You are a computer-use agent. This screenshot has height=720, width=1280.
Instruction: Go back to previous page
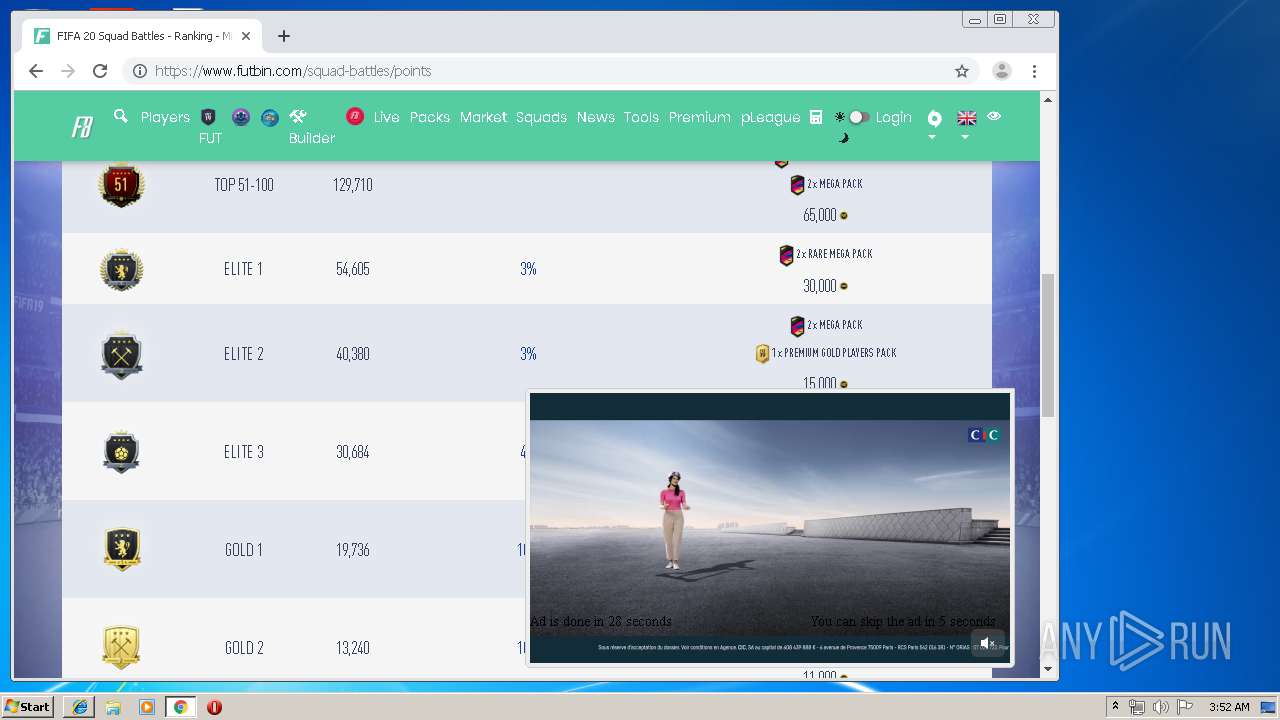tap(36, 71)
